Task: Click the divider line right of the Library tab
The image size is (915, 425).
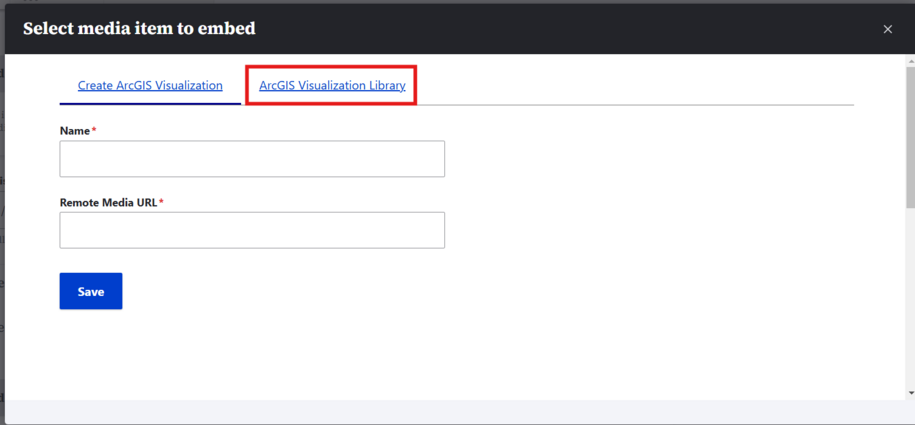Action: click(x=640, y=104)
